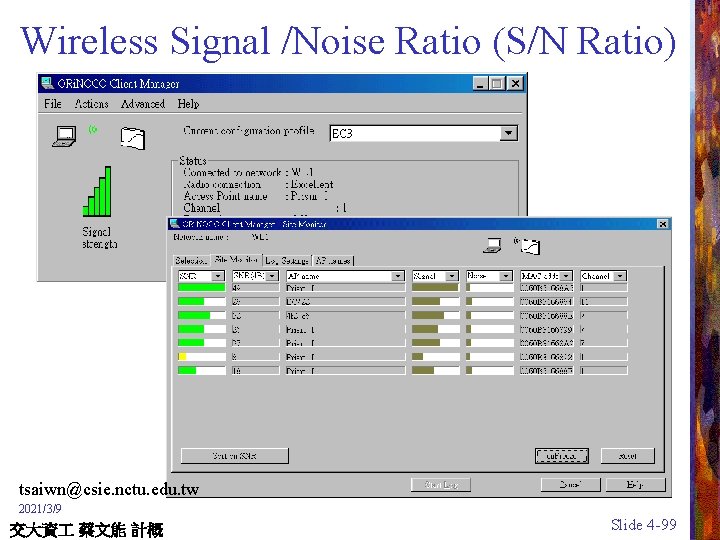Click the Site Monitor window title bar icon

pyautogui.click(x=174, y=224)
